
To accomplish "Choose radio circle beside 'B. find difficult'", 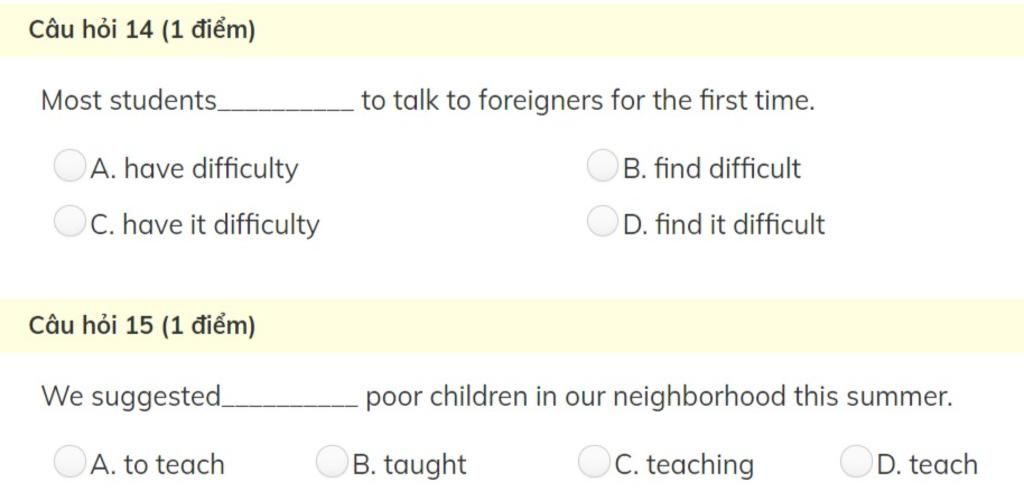I will (602, 166).
